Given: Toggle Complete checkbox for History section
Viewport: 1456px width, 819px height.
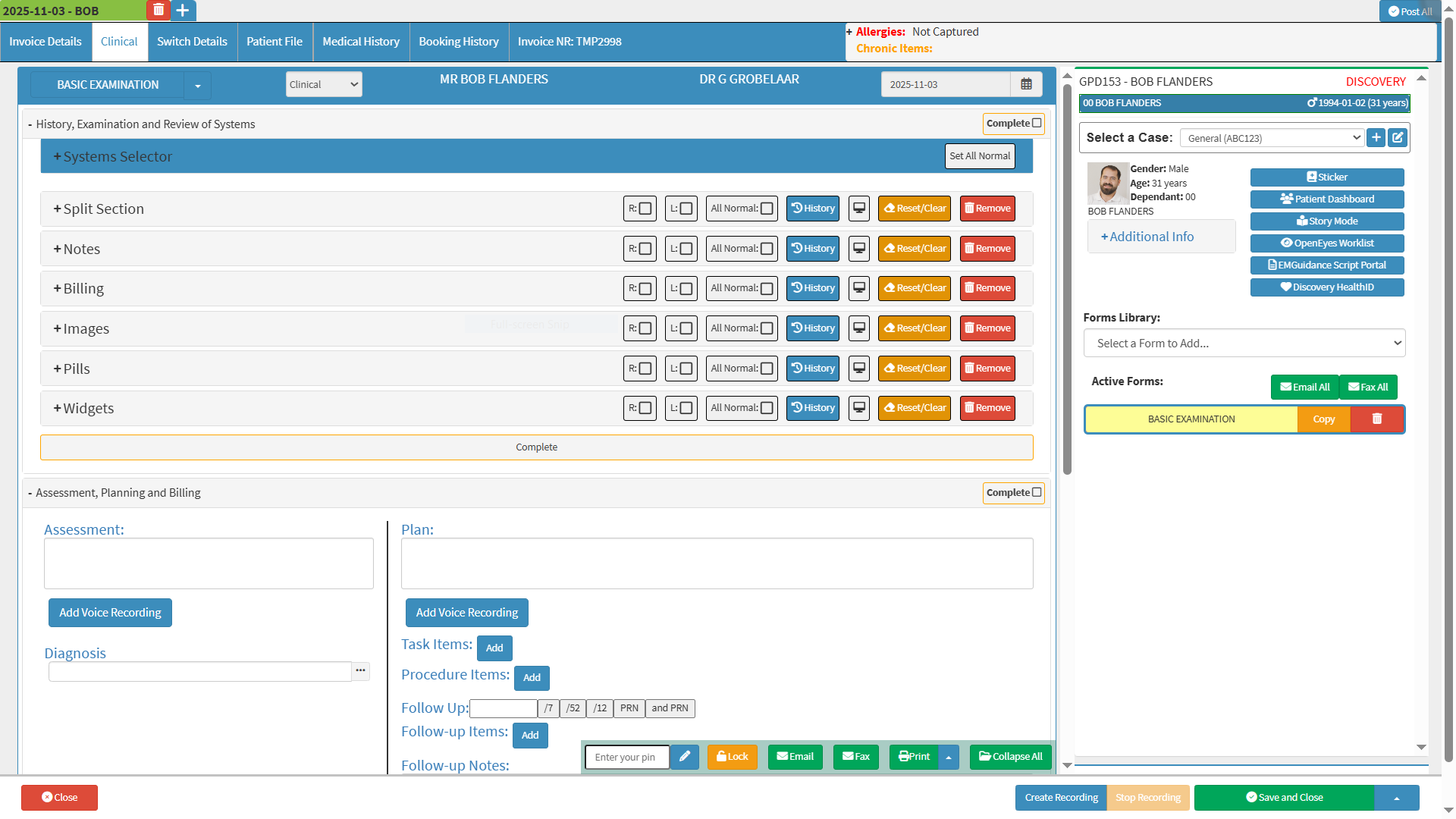Looking at the screenshot, I should click(x=1037, y=123).
